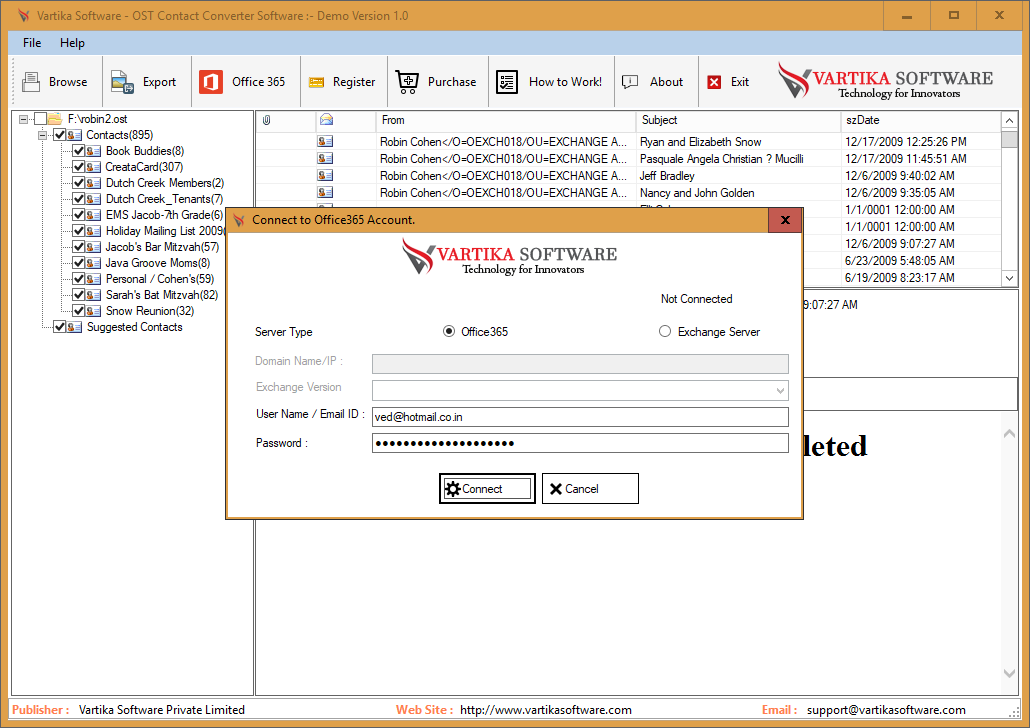
Task: Click contact icon beside Snow Reunion folder
Action: (x=93, y=311)
